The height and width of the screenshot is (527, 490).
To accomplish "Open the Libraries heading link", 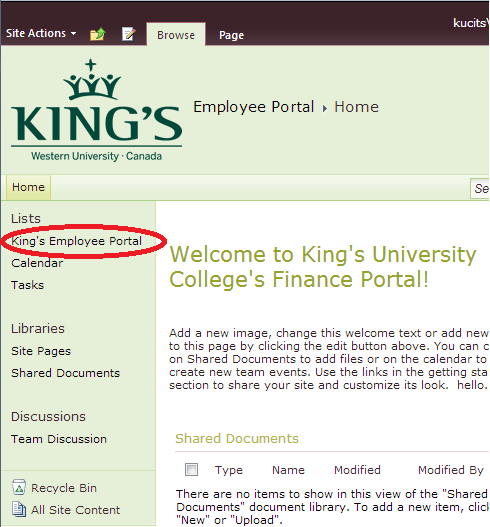I will 38,328.
